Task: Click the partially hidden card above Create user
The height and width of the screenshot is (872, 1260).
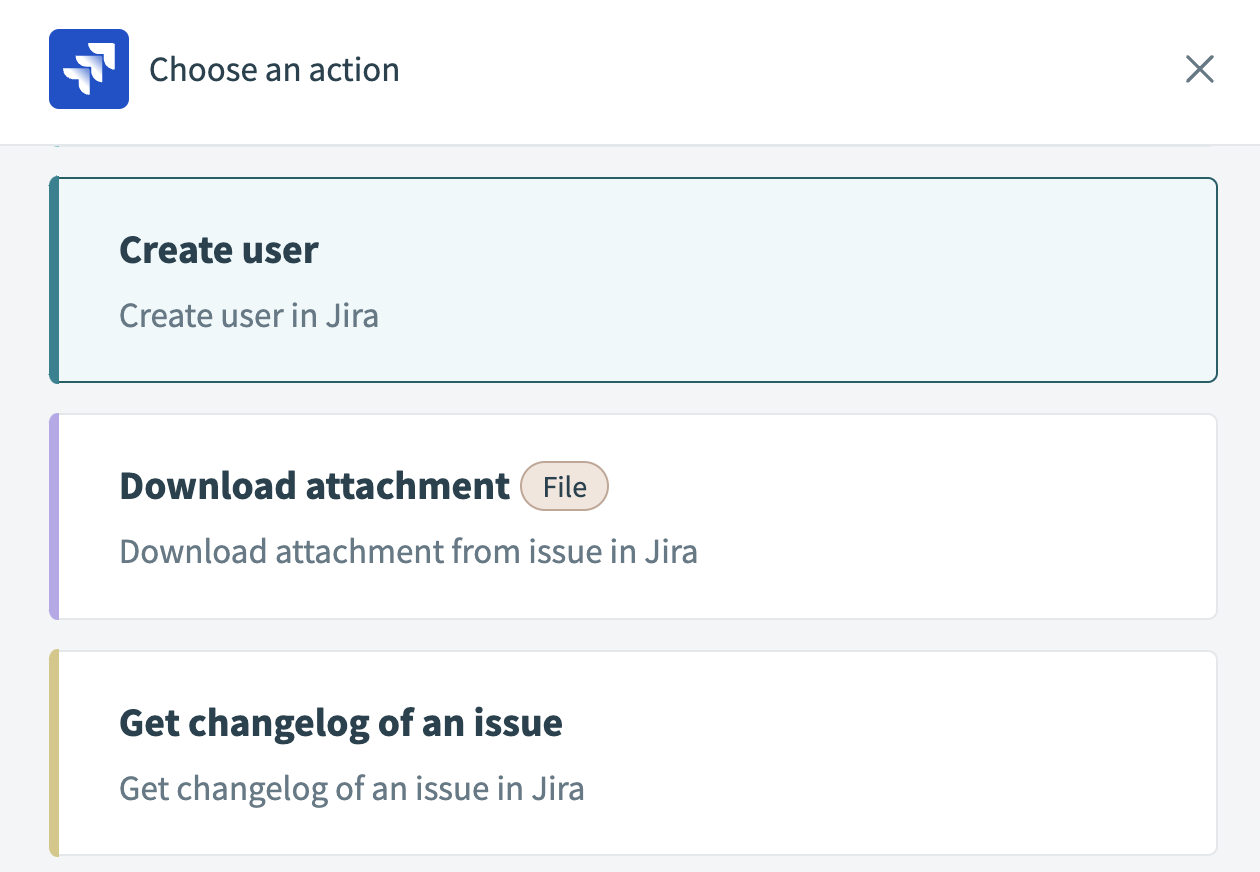Action: point(632,146)
